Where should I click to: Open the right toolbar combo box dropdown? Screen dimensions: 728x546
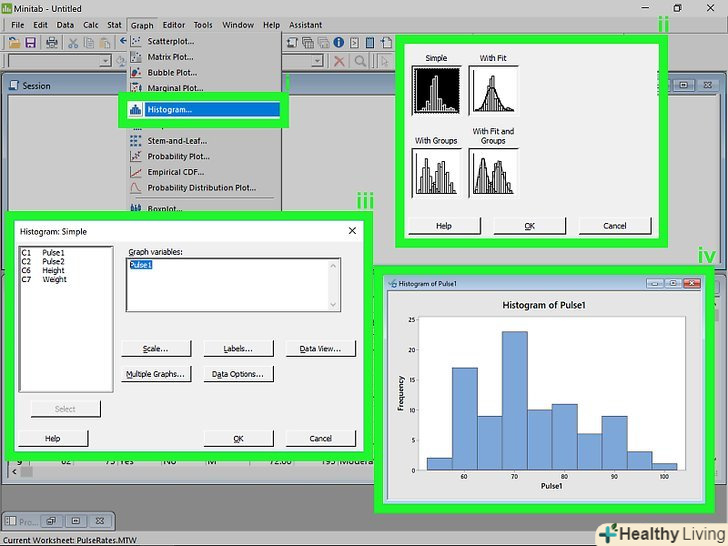tap(318, 61)
